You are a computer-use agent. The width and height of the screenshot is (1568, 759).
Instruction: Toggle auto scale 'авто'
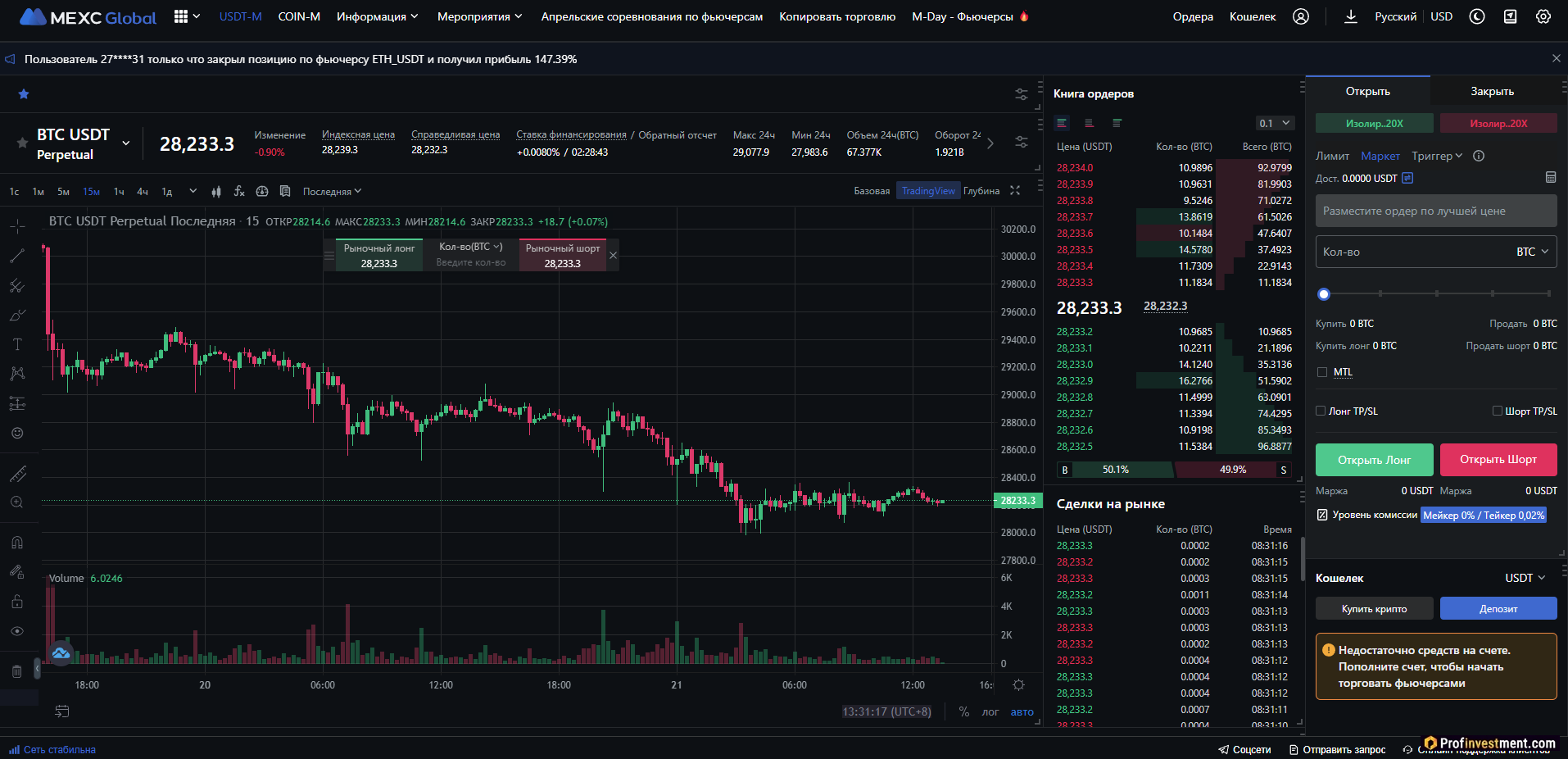(1022, 711)
